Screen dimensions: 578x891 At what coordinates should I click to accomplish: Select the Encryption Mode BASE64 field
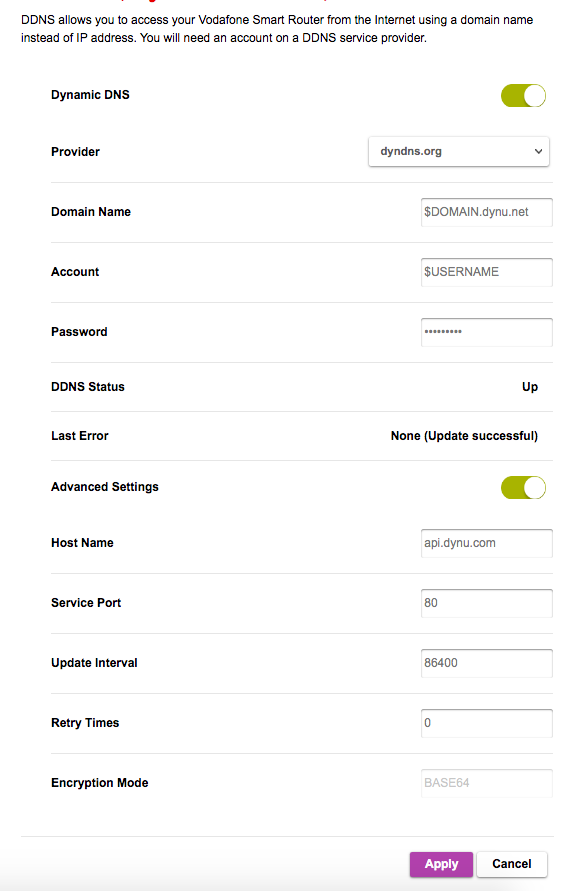click(x=487, y=782)
